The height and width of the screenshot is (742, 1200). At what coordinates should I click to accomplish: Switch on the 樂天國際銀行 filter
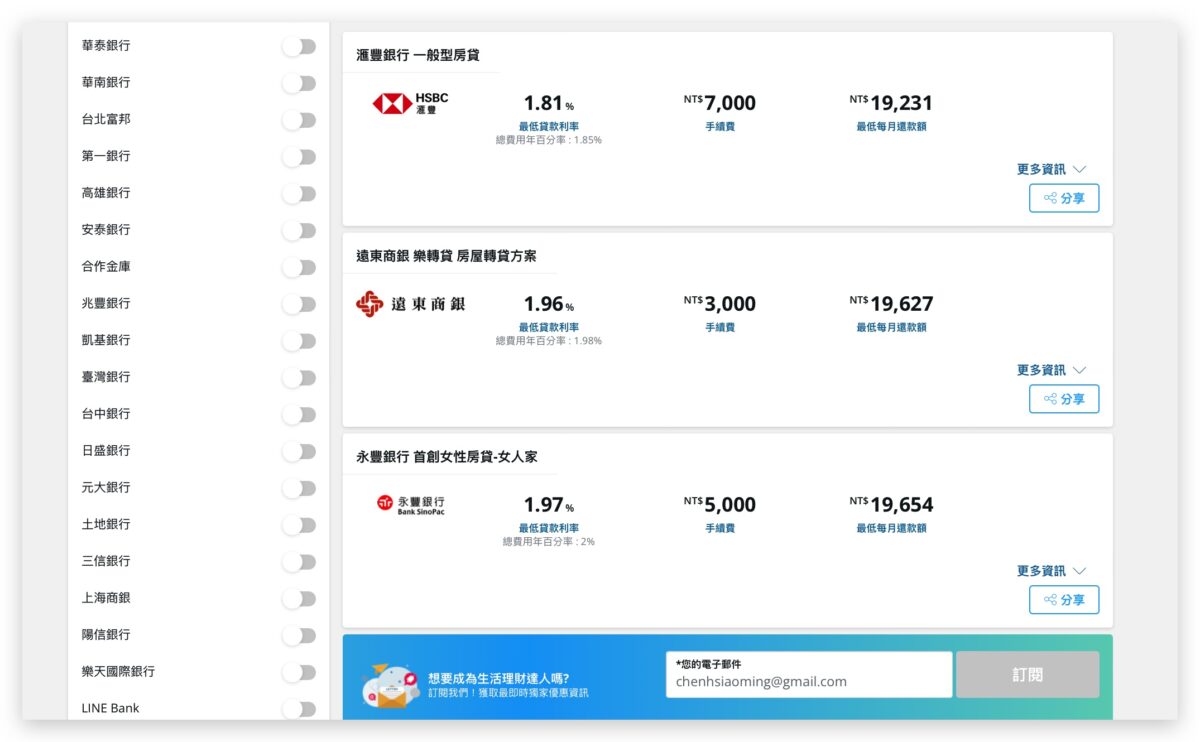pyautogui.click(x=299, y=672)
